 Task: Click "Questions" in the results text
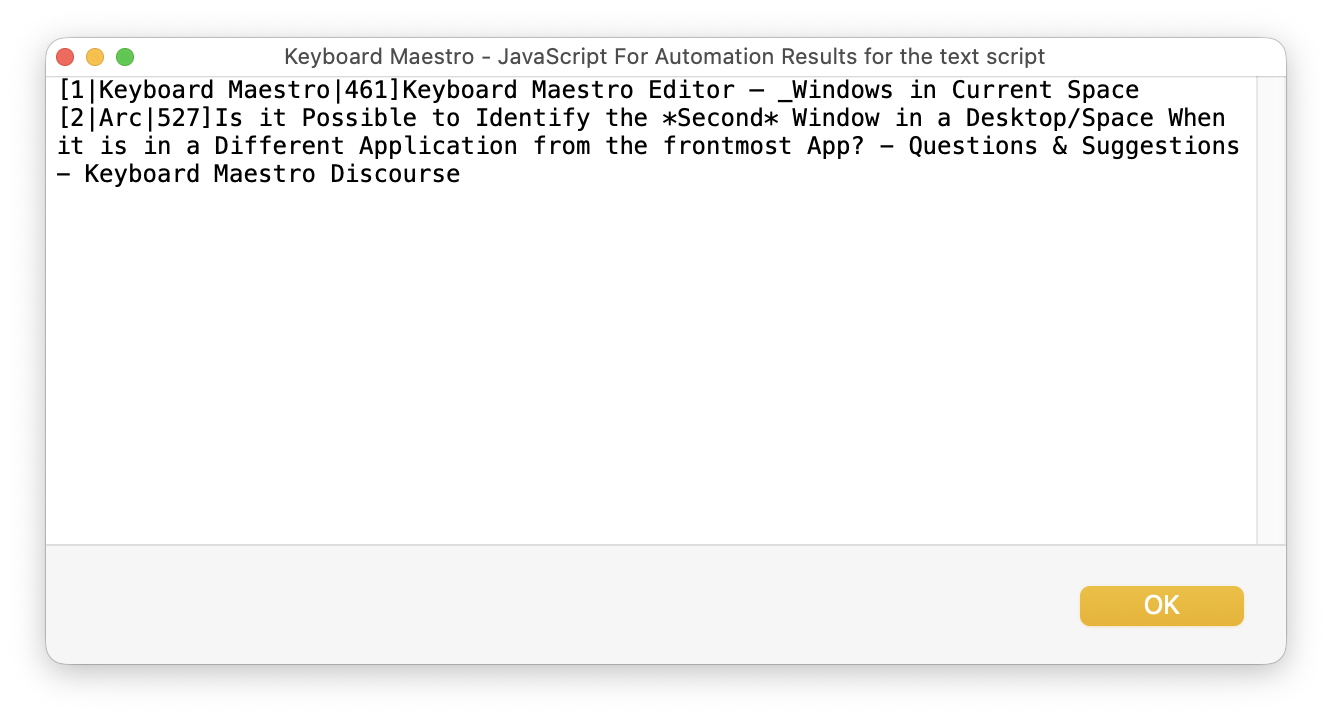[x=973, y=146]
